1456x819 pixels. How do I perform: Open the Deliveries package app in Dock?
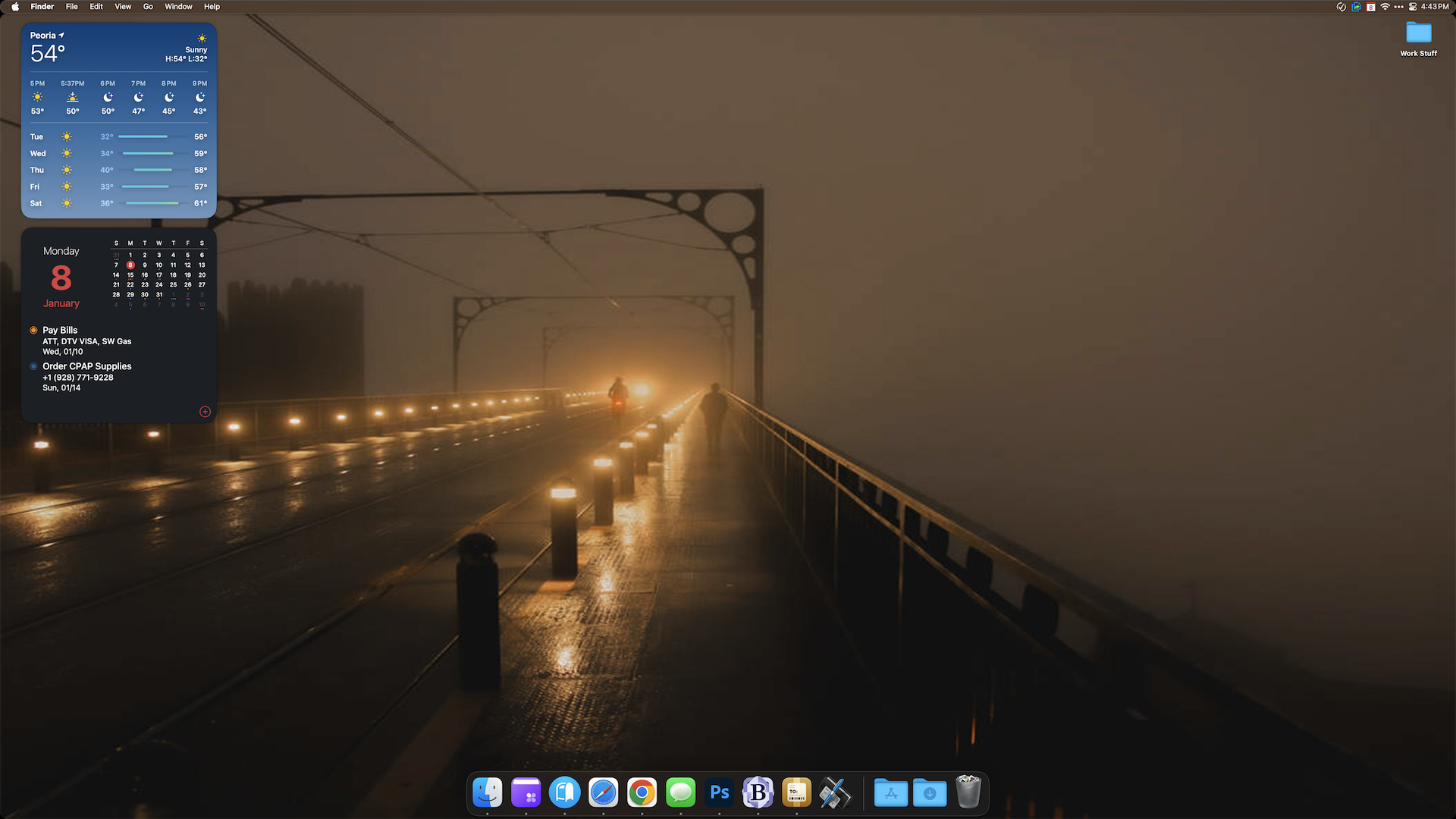click(x=796, y=793)
